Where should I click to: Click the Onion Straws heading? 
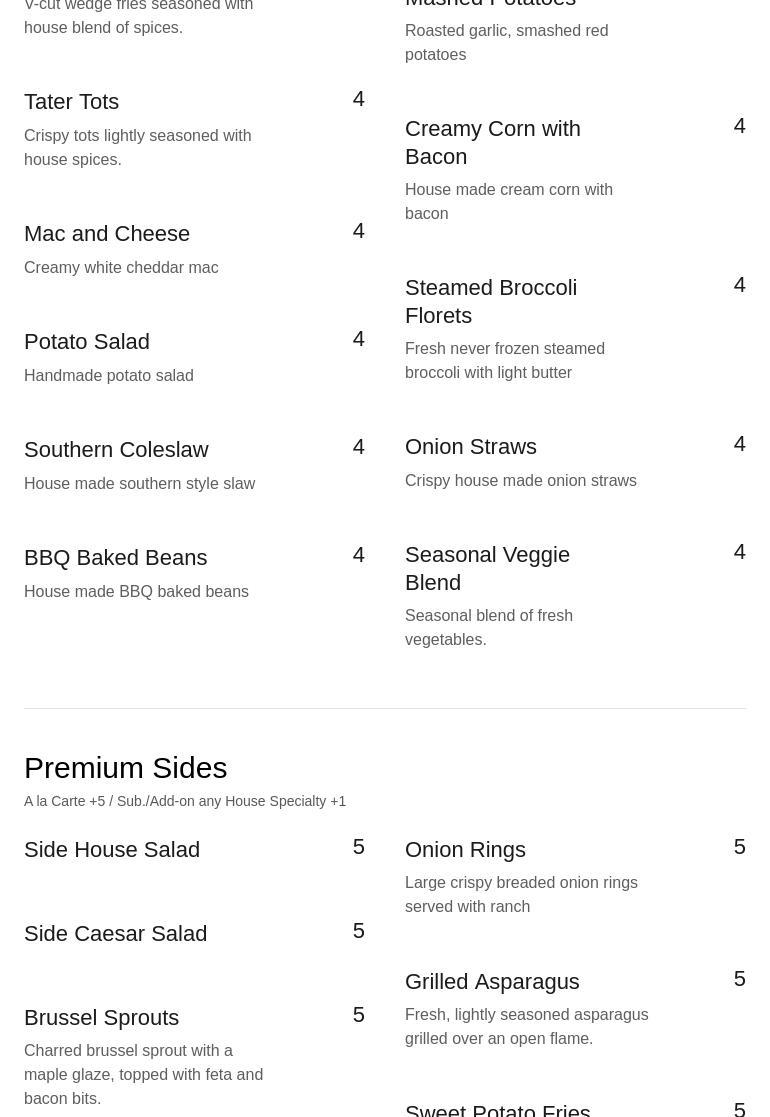pos(471,447)
